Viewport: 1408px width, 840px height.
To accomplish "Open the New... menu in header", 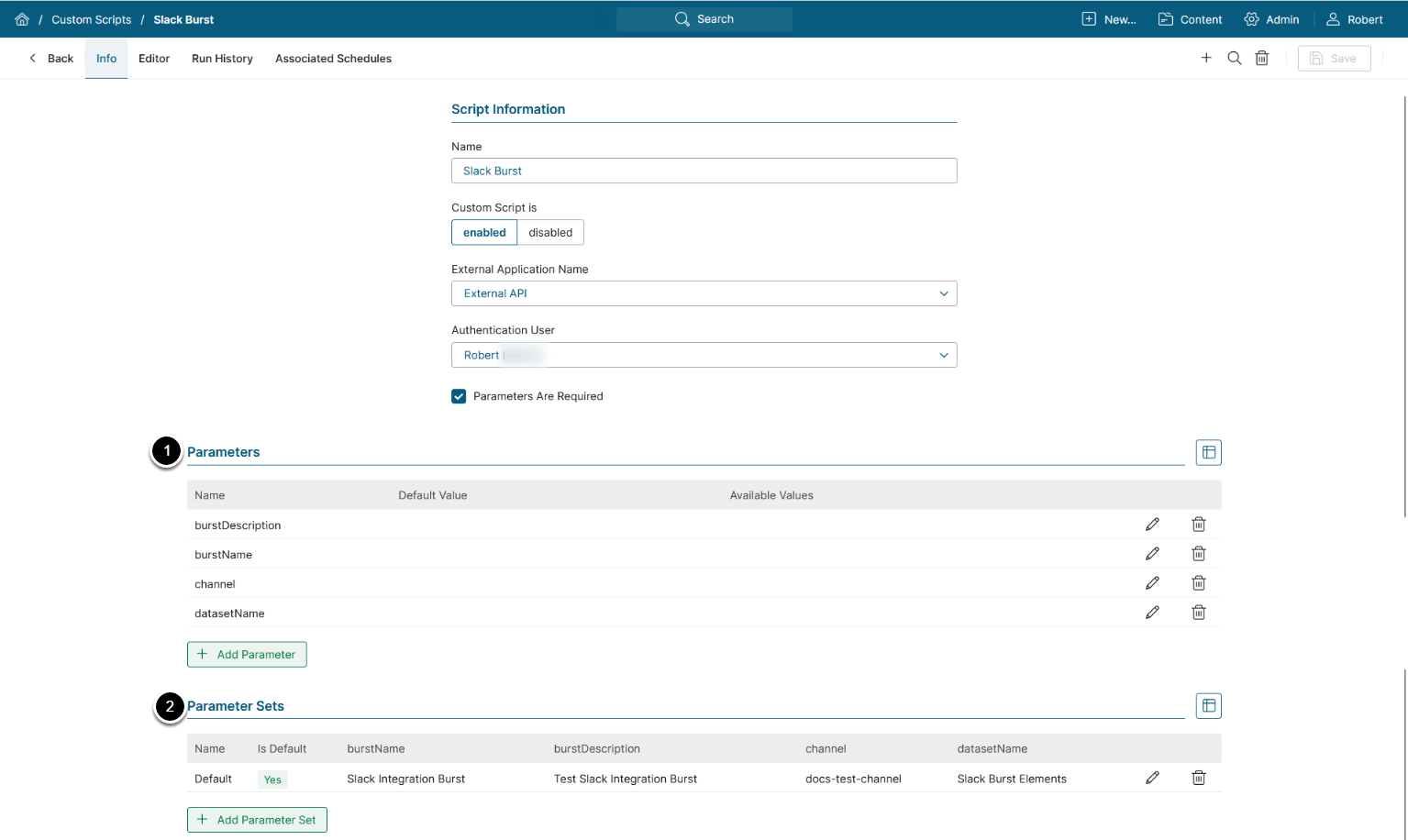I will coord(1109,19).
